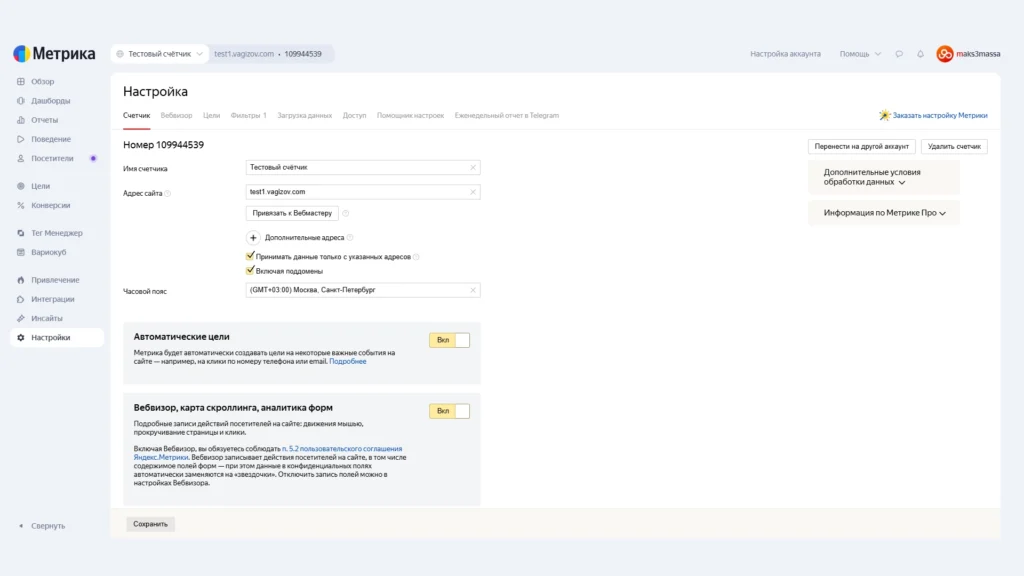The image size is (1024, 576).
Task: Click the Удалить счетчик button
Action: tap(954, 146)
